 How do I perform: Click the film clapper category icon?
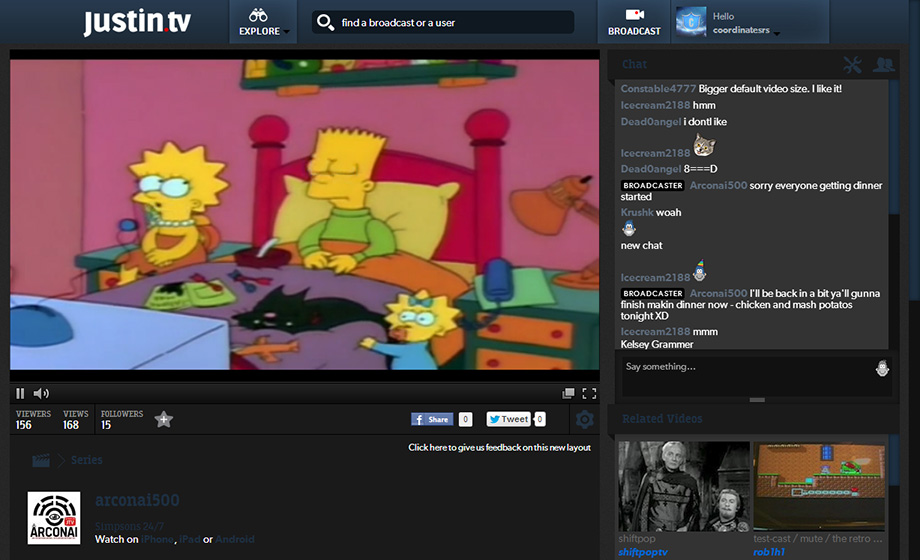[x=41, y=460]
